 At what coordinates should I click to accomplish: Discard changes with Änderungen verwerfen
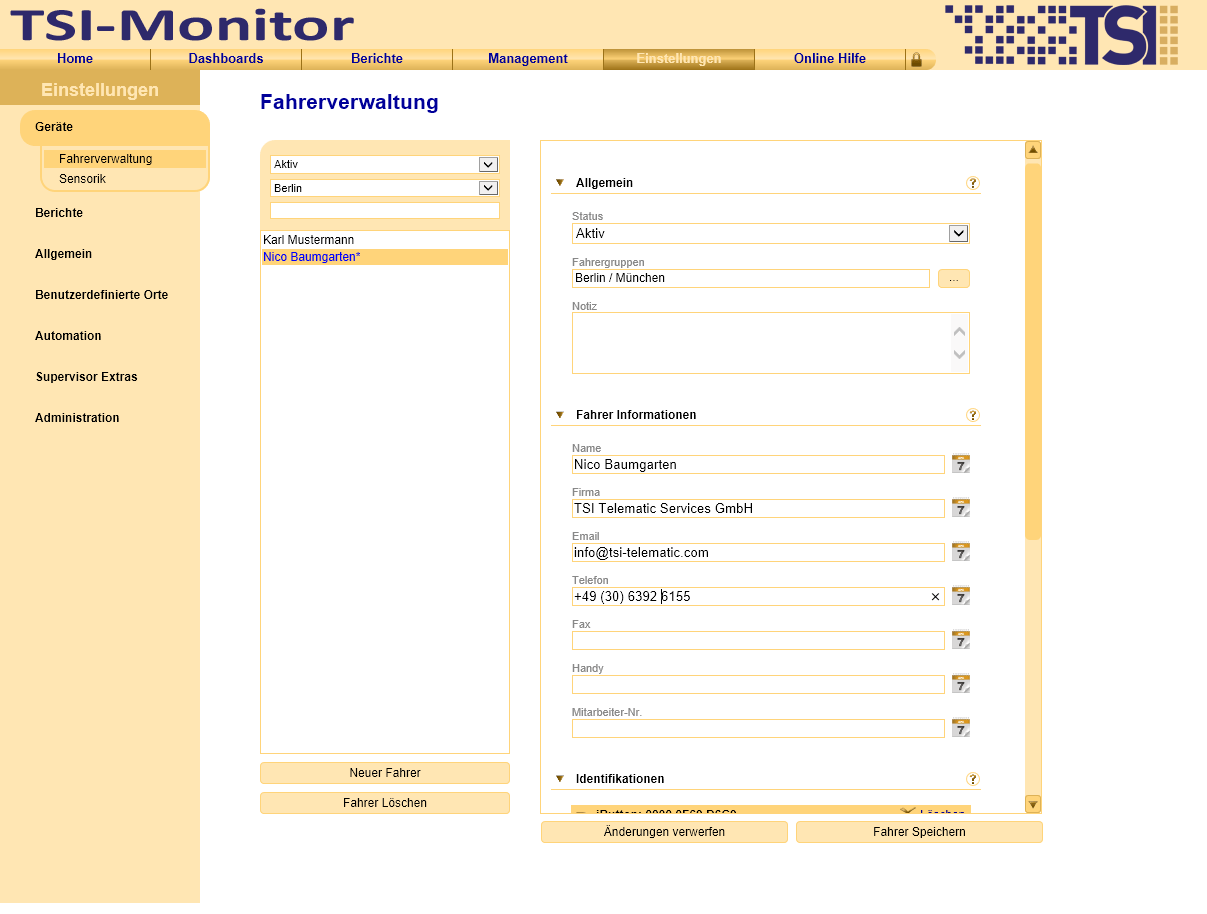pos(664,832)
